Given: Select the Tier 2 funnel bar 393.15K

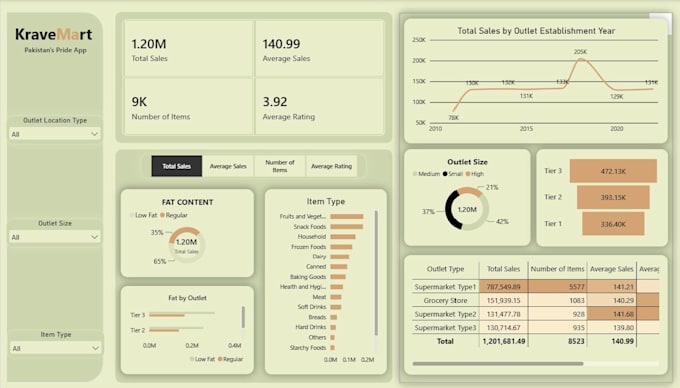Looking at the screenshot, I should pos(613,197).
